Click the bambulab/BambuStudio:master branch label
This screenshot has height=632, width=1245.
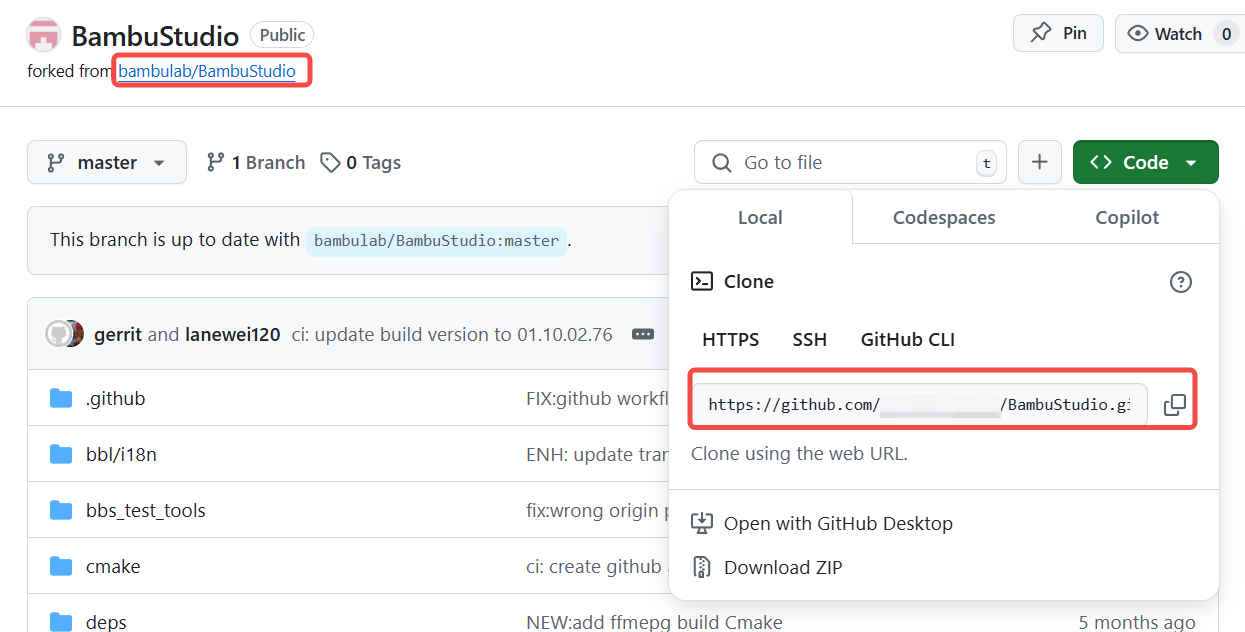436,240
